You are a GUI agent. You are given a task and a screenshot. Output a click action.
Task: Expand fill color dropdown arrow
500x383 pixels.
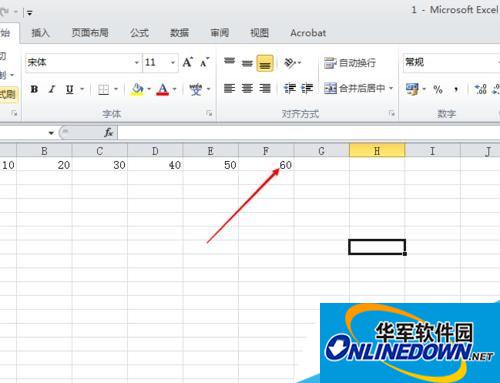pos(149,89)
